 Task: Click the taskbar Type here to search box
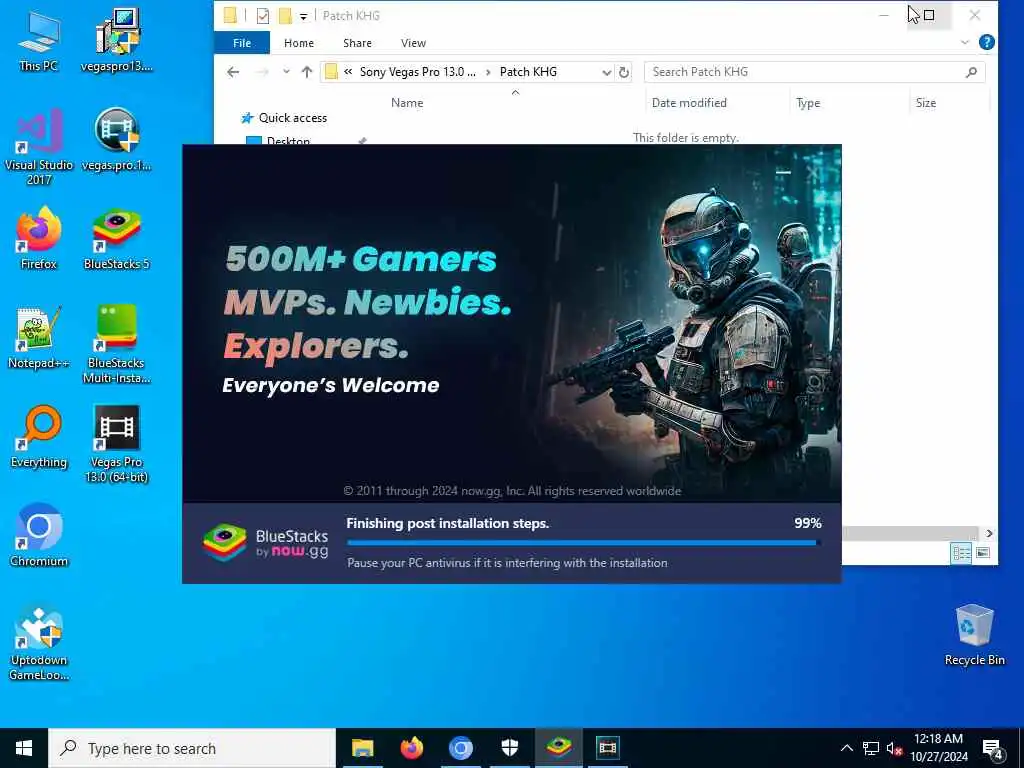(x=192, y=748)
